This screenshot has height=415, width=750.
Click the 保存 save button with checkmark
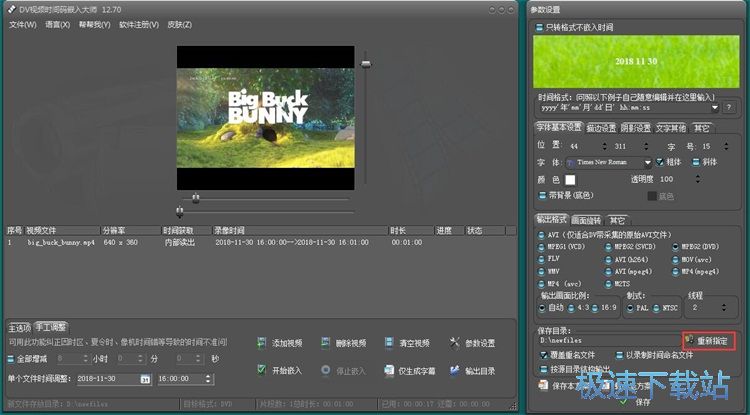(636, 402)
